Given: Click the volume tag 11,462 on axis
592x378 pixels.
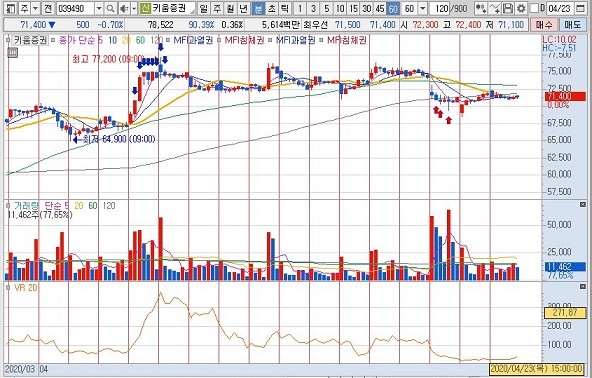Looking at the screenshot, I should pyautogui.click(x=564, y=267).
